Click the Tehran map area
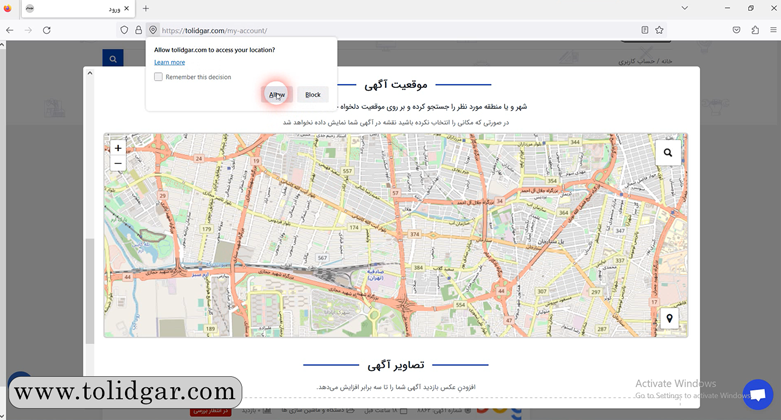781x420 pixels. click(x=395, y=235)
